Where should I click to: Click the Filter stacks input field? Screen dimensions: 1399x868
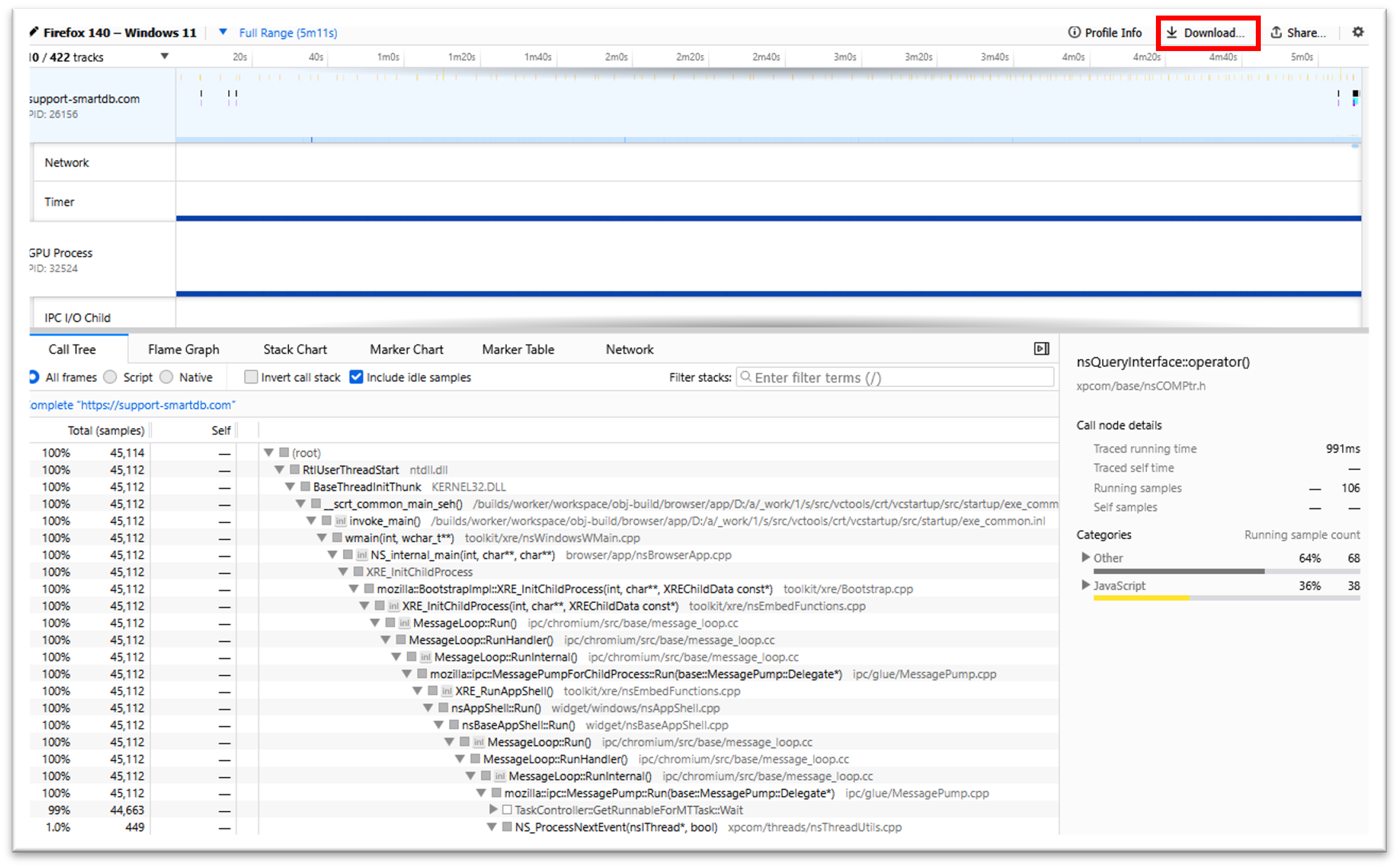point(895,377)
